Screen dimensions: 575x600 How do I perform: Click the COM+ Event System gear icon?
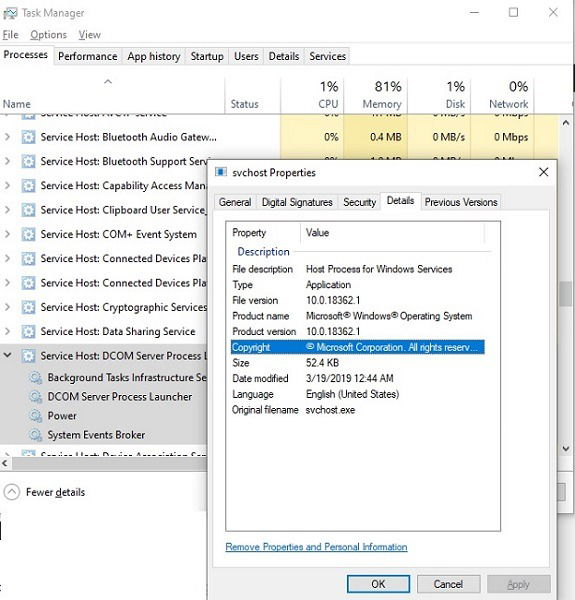coord(28,234)
